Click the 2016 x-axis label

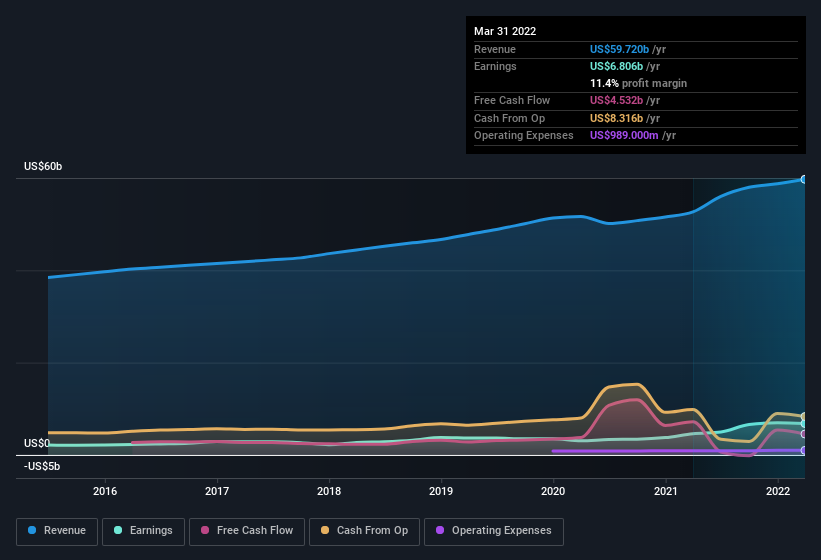coord(105,491)
